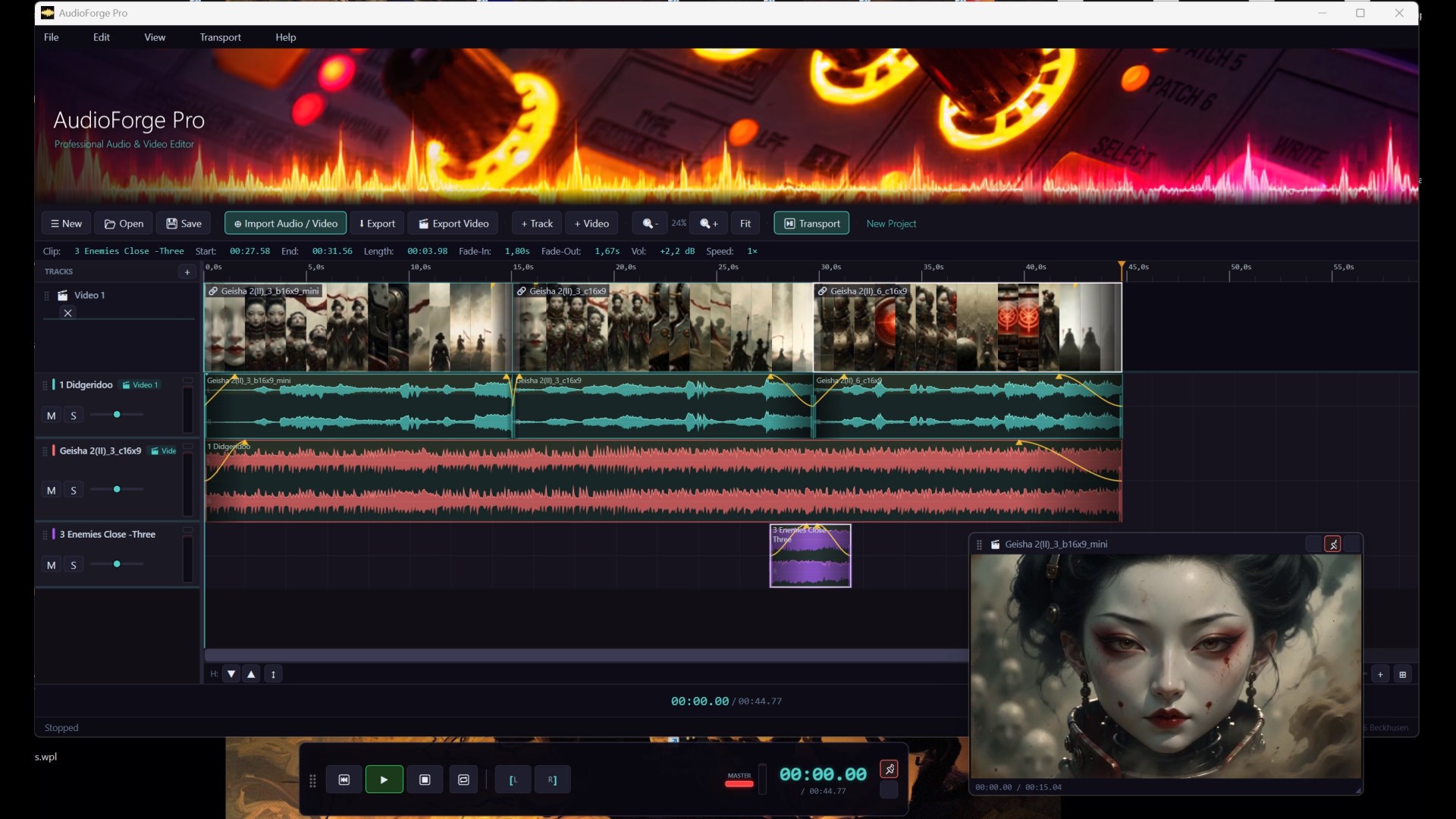Select the red 1 Didgeridoo audio clip waveform
Screen dimensions: 1456x819
coord(664,482)
